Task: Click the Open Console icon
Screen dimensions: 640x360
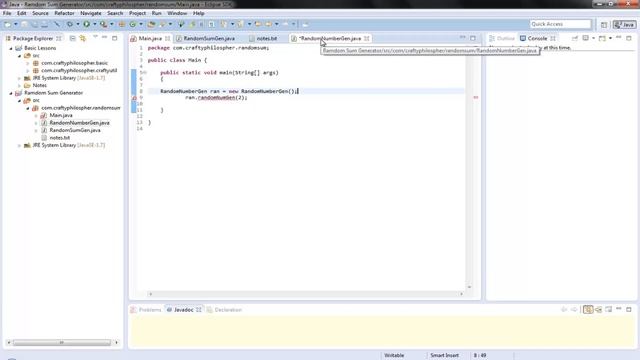Action: (602, 38)
